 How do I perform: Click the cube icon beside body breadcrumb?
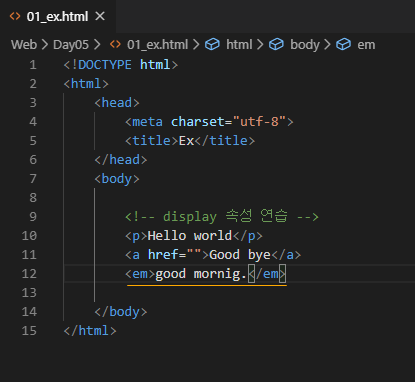[x=276, y=44]
